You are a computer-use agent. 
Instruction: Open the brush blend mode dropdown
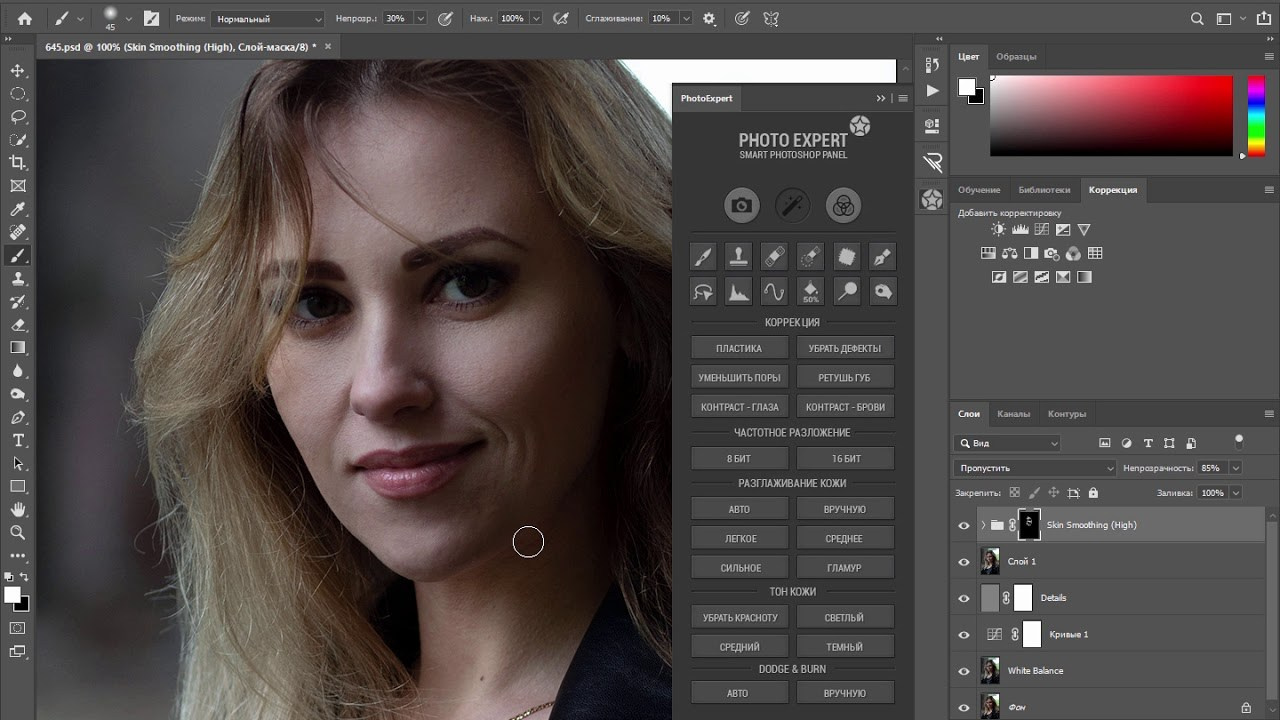267,19
